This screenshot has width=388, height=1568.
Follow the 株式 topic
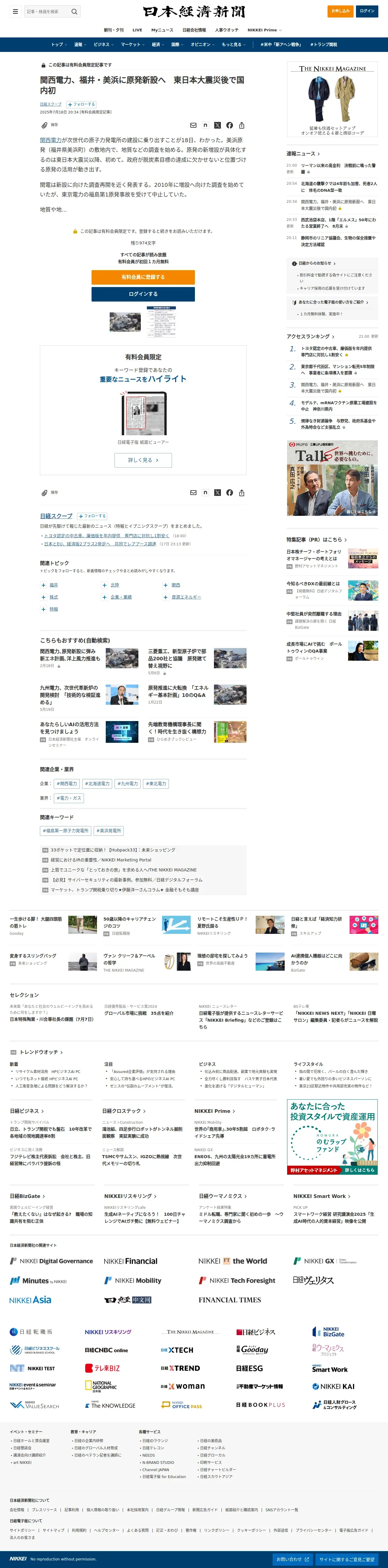[43, 597]
